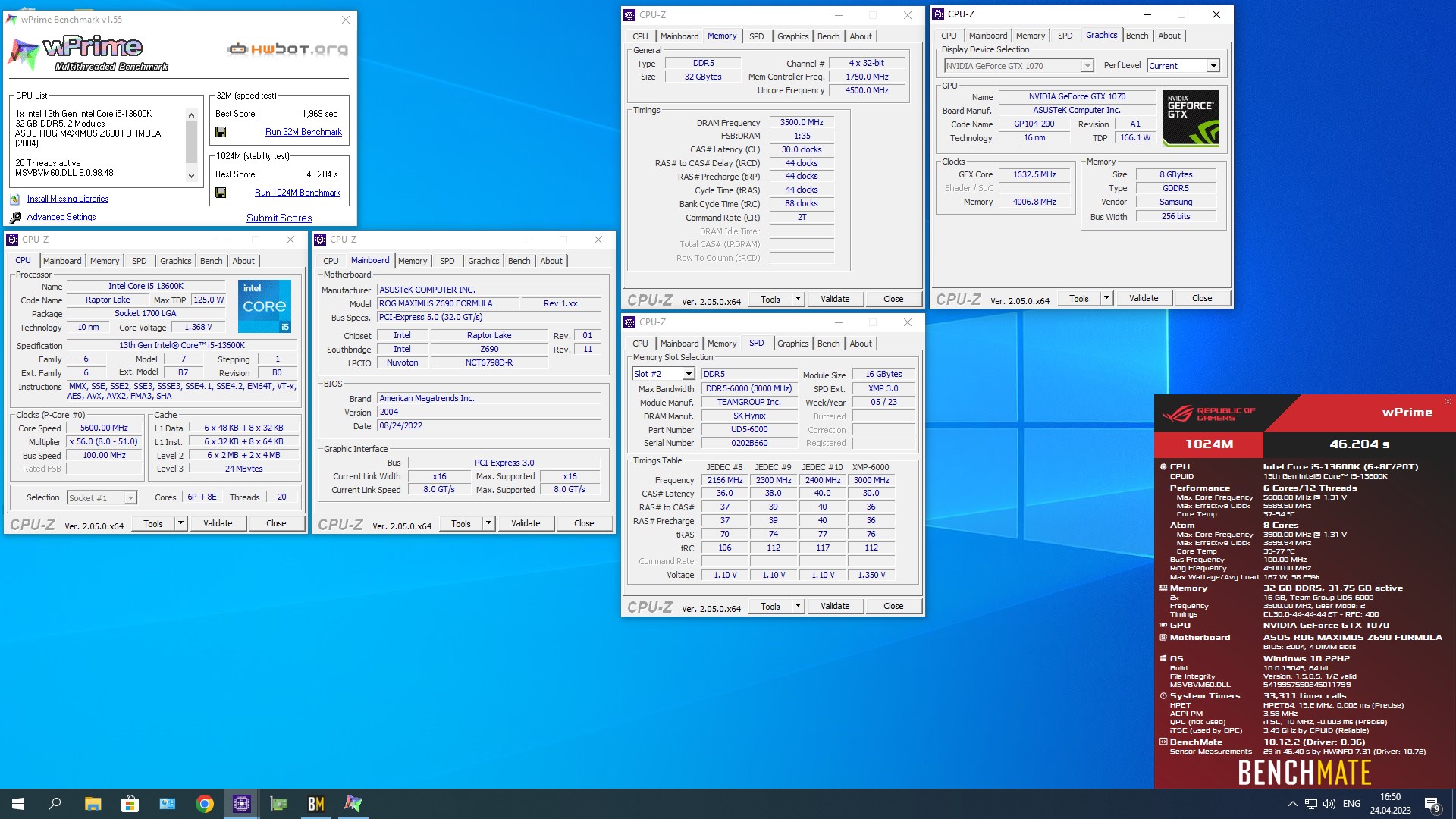Click Close button in the Graphics CPU-Z window
Image resolution: width=1456 pixels, height=819 pixels.
point(1202,298)
